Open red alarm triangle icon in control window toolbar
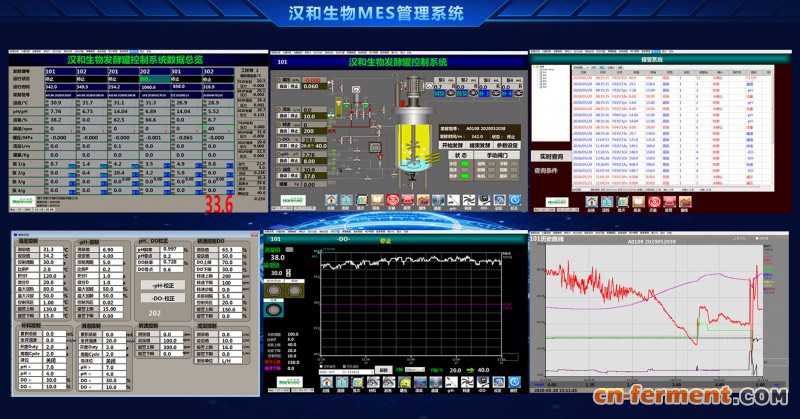Image resolution: width=800 pixels, height=419 pixels. [x=408, y=200]
